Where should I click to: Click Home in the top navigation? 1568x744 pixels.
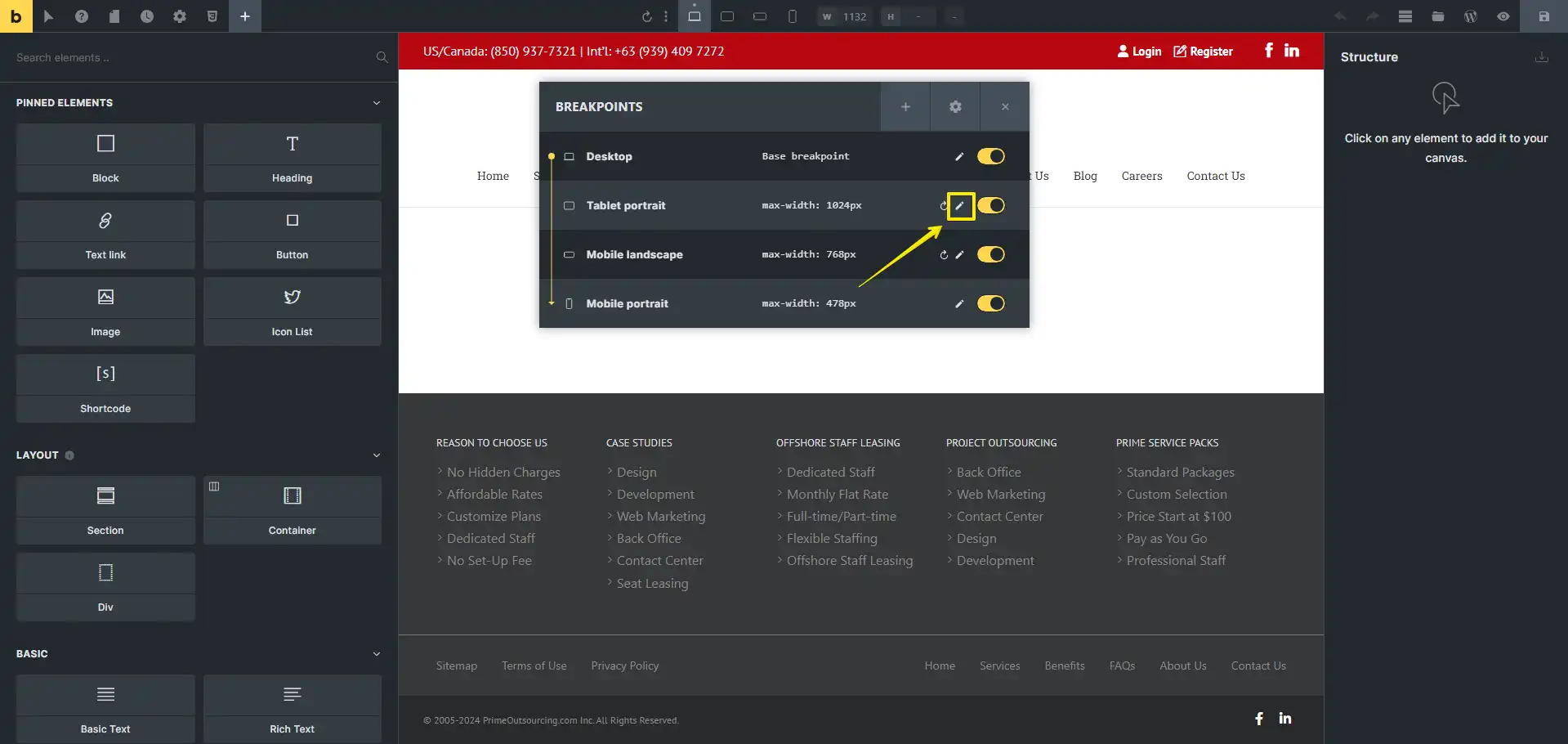click(x=493, y=176)
